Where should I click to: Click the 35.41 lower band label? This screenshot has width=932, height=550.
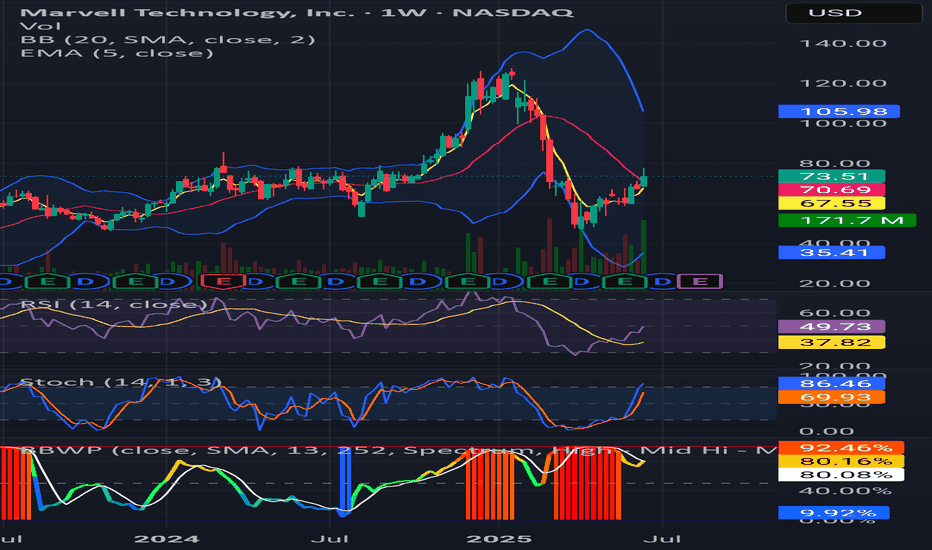(832, 253)
